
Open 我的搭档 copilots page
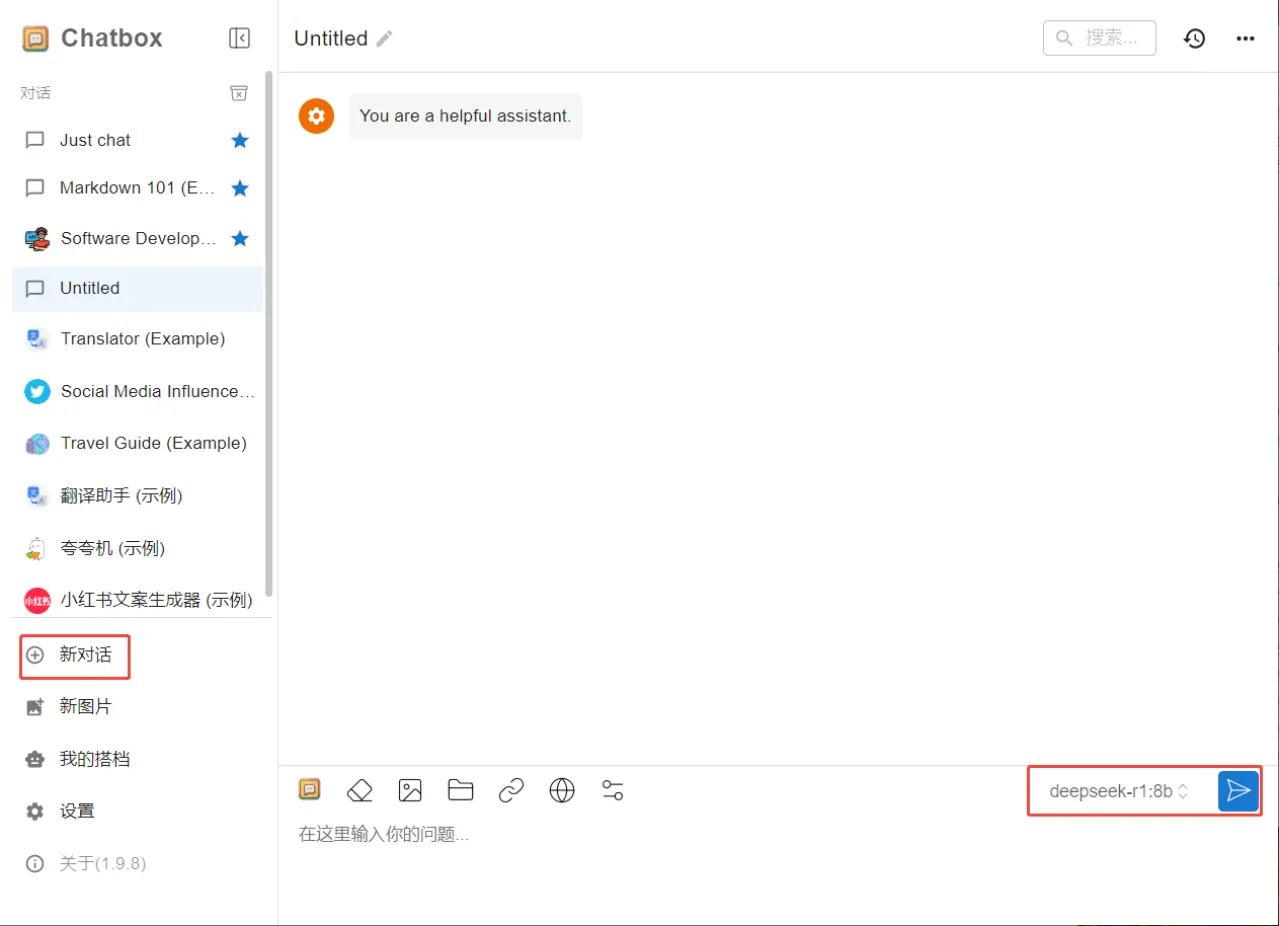pos(137,759)
